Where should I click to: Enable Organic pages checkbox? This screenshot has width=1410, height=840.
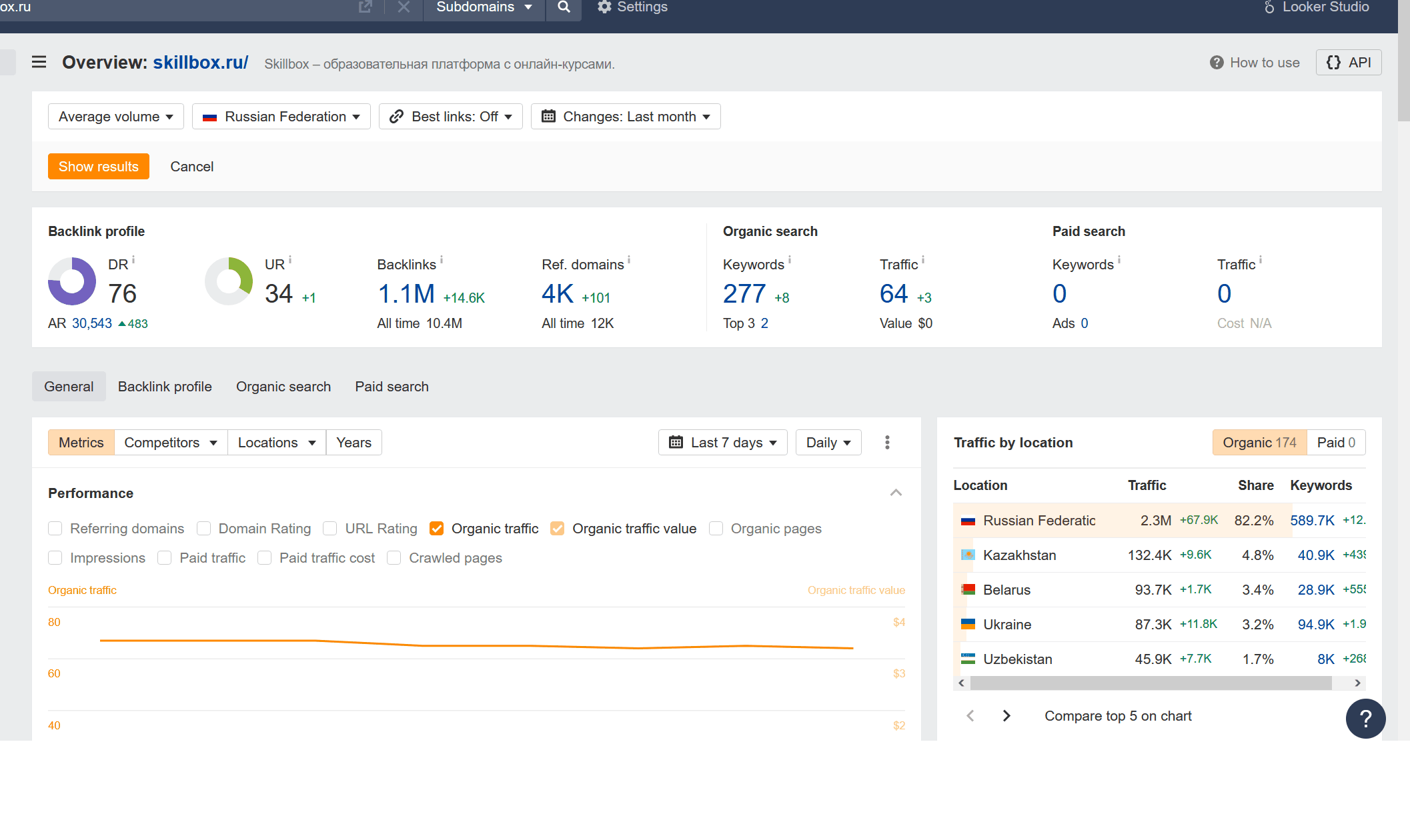(716, 529)
